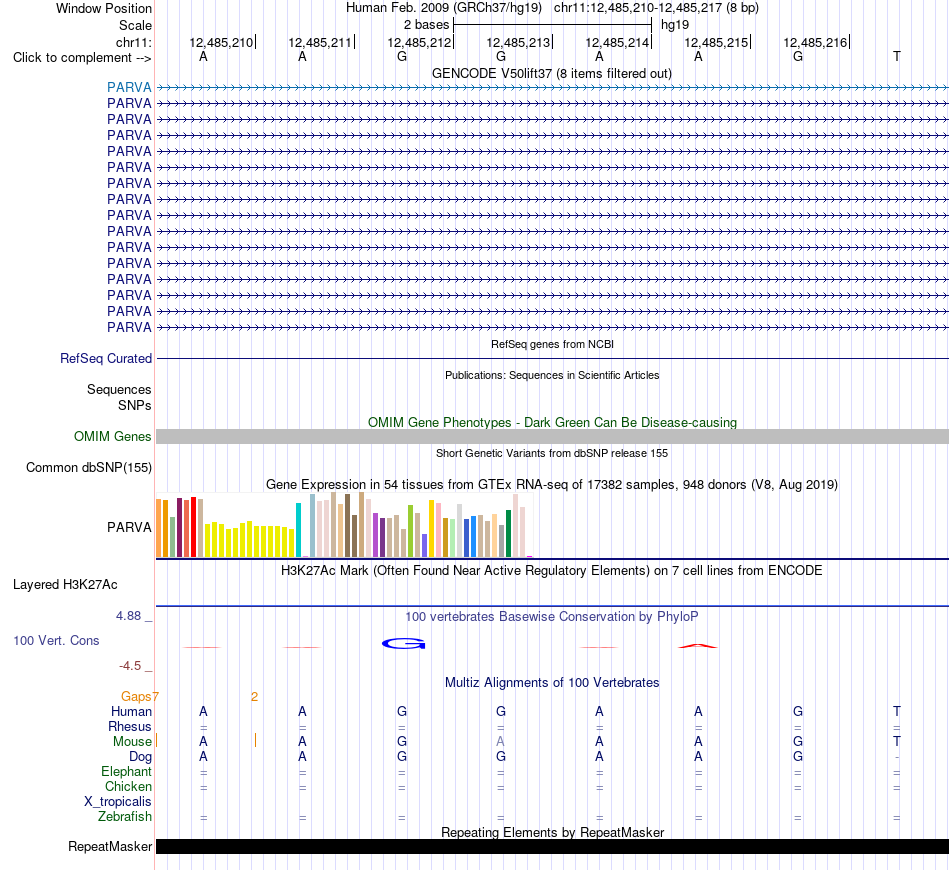
Task: Select the Zebrafish species row label
Action: pyautogui.click(x=125, y=817)
